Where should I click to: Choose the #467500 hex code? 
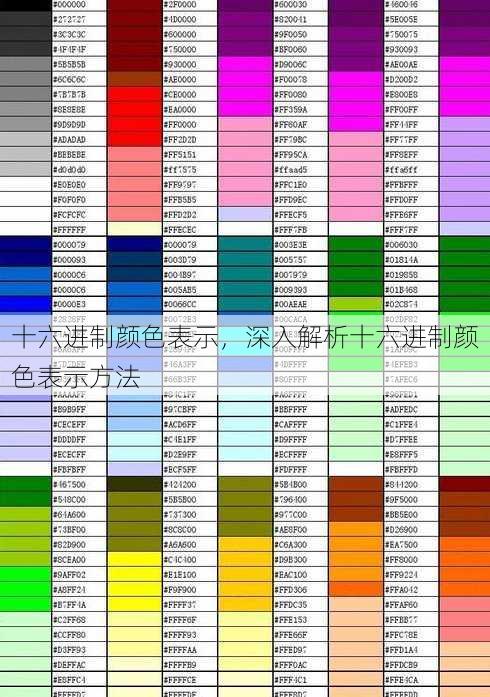[69, 485]
